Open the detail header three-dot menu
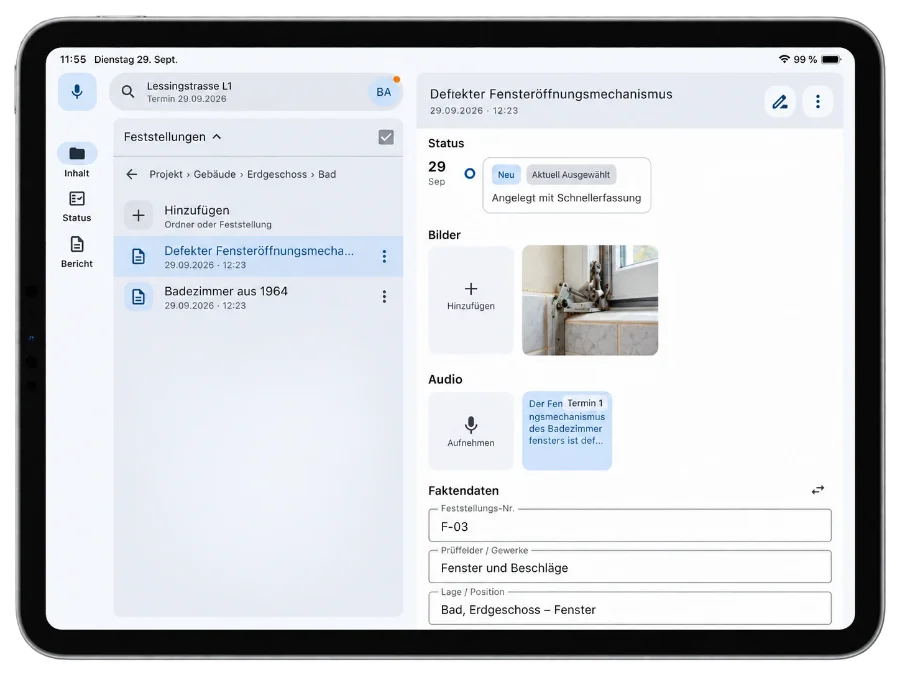Image resolution: width=900 pixels, height=675 pixels. tap(818, 102)
